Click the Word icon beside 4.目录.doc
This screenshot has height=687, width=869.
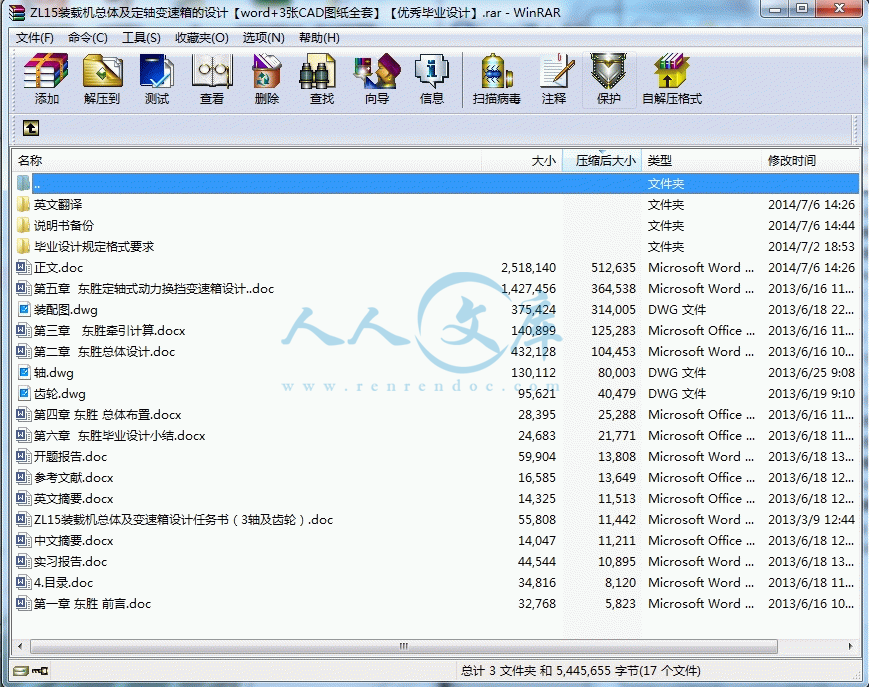(23, 582)
